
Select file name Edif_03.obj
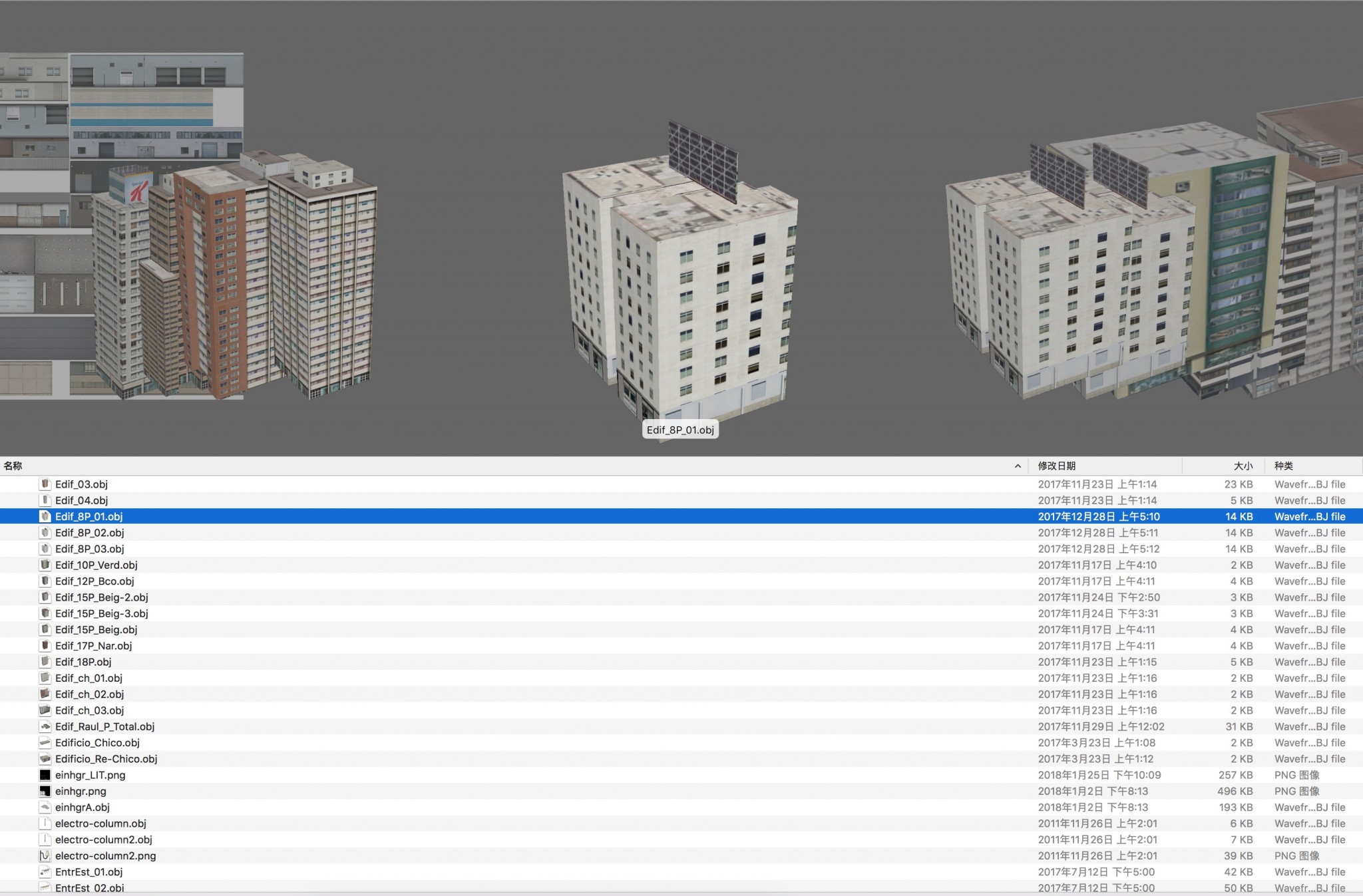[81, 484]
